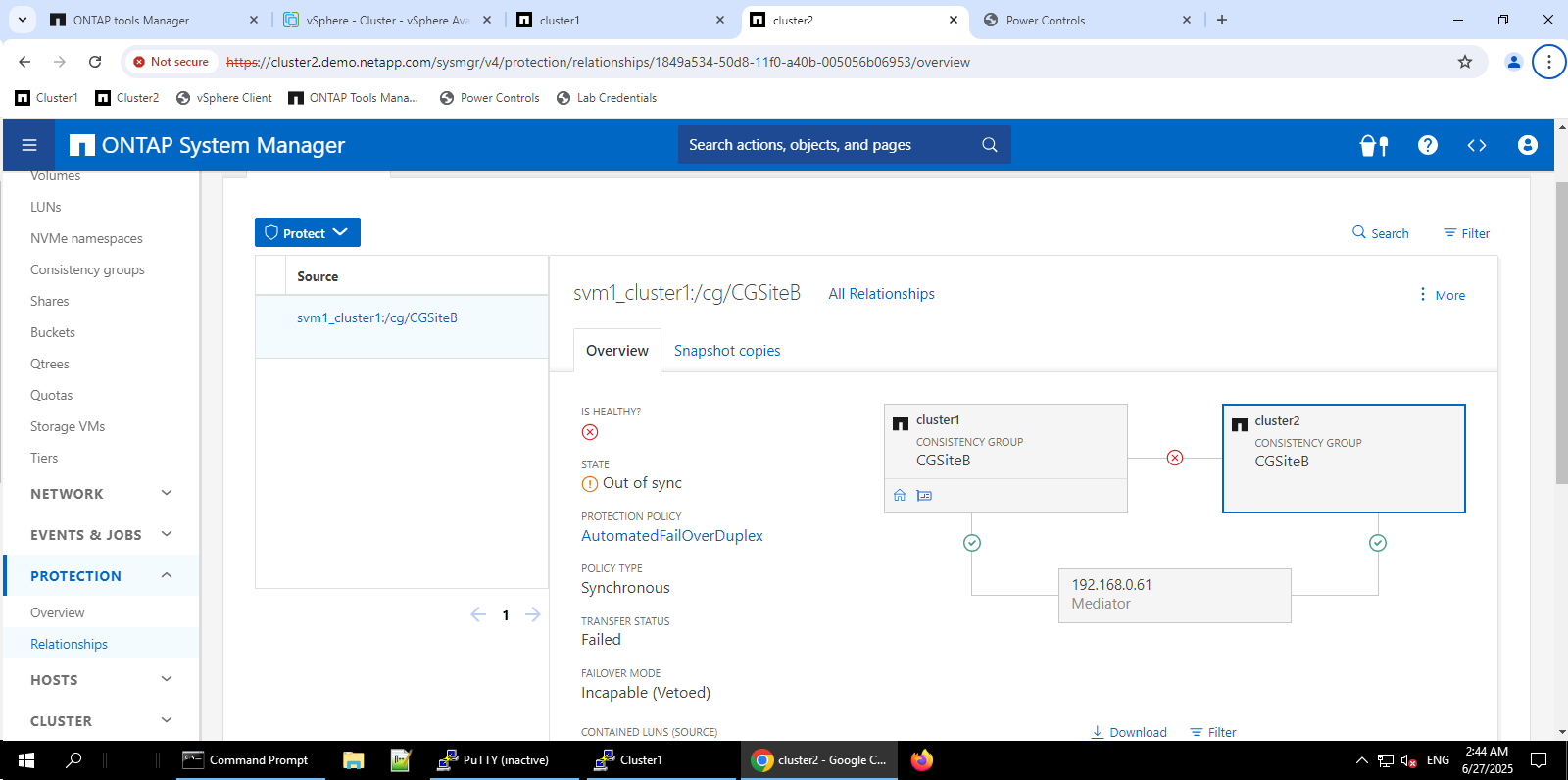
Task: Switch to the Snapshot copies tab
Action: click(x=726, y=351)
